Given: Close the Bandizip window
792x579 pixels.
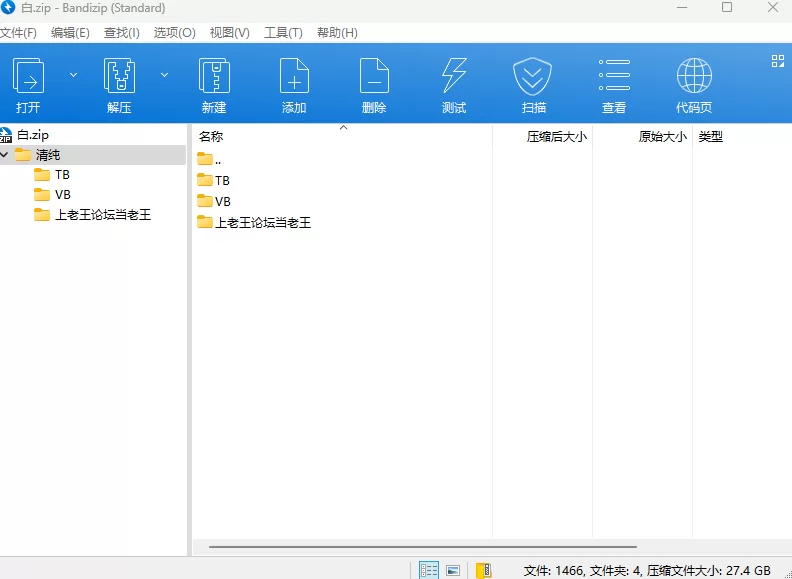Looking at the screenshot, I should pyautogui.click(x=773, y=7).
